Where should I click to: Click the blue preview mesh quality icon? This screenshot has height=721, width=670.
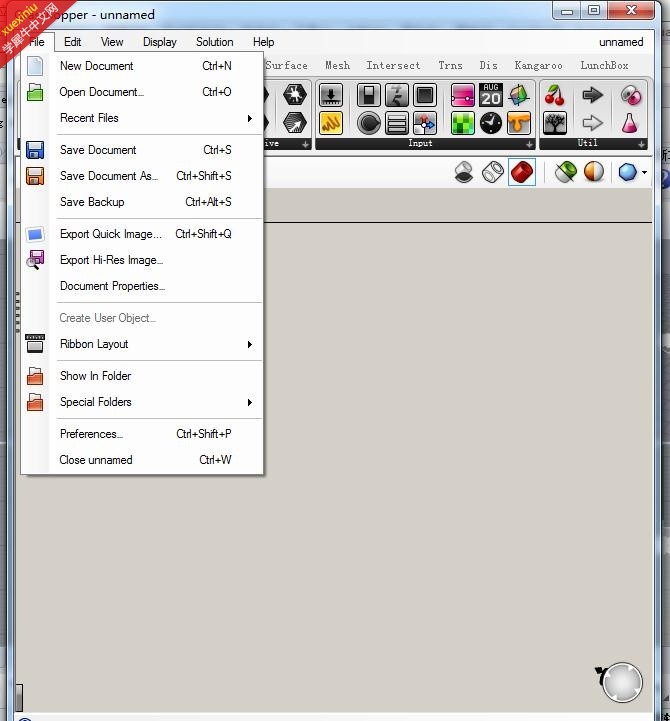627,172
